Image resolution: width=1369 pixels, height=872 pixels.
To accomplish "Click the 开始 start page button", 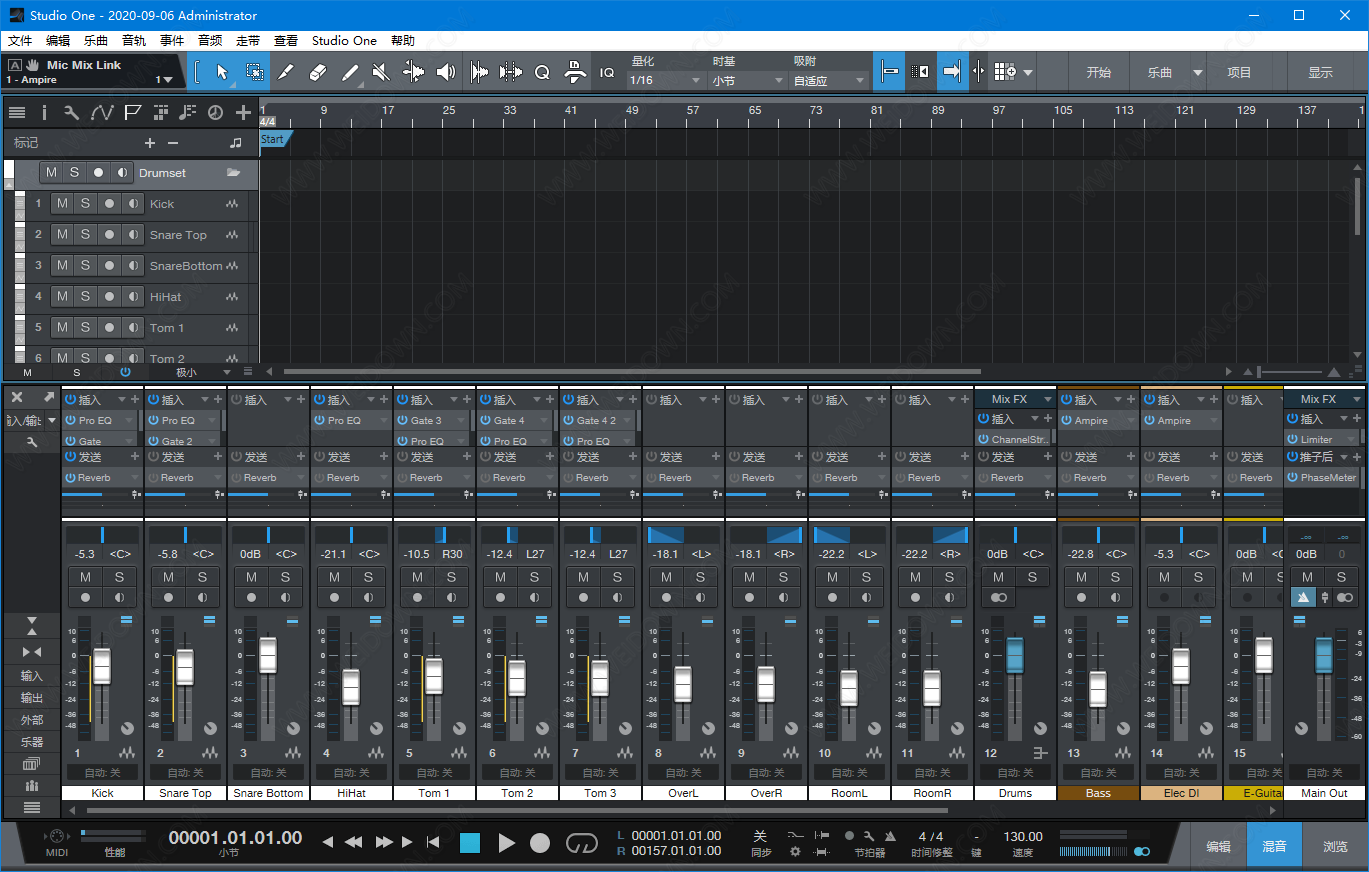I will 1099,73.
